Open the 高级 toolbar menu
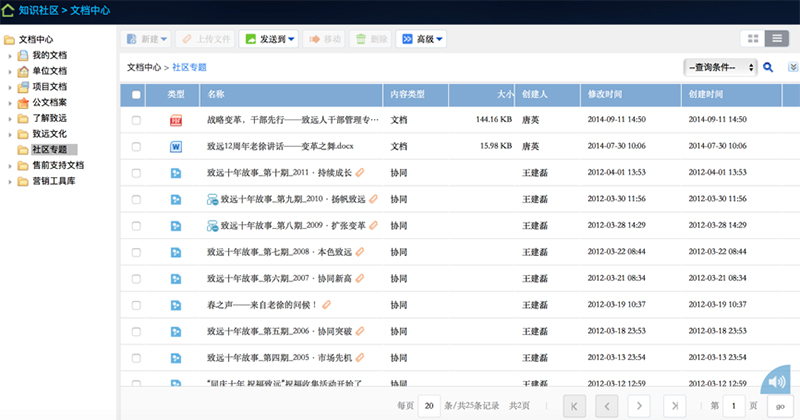This screenshot has width=800, height=420. pyautogui.click(x=421, y=39)
